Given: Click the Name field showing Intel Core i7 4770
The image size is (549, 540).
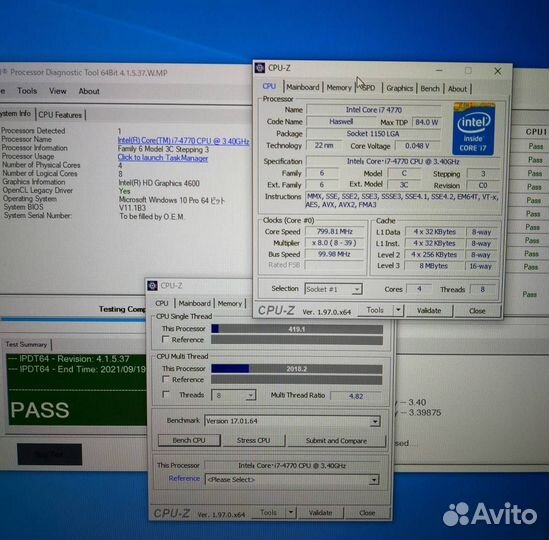Looking at the screenshot, I should click(374, 110).
